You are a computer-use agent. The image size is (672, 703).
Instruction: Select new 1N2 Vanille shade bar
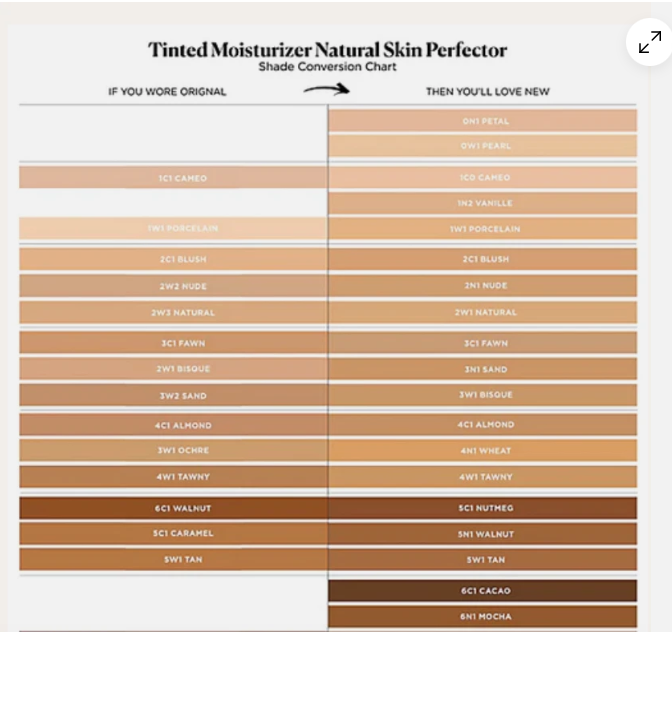[x=482, y=203]
